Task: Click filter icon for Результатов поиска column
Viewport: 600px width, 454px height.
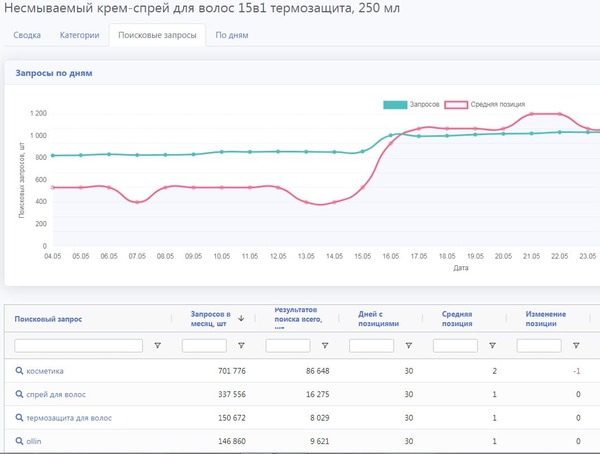Action: click(325, 345)
